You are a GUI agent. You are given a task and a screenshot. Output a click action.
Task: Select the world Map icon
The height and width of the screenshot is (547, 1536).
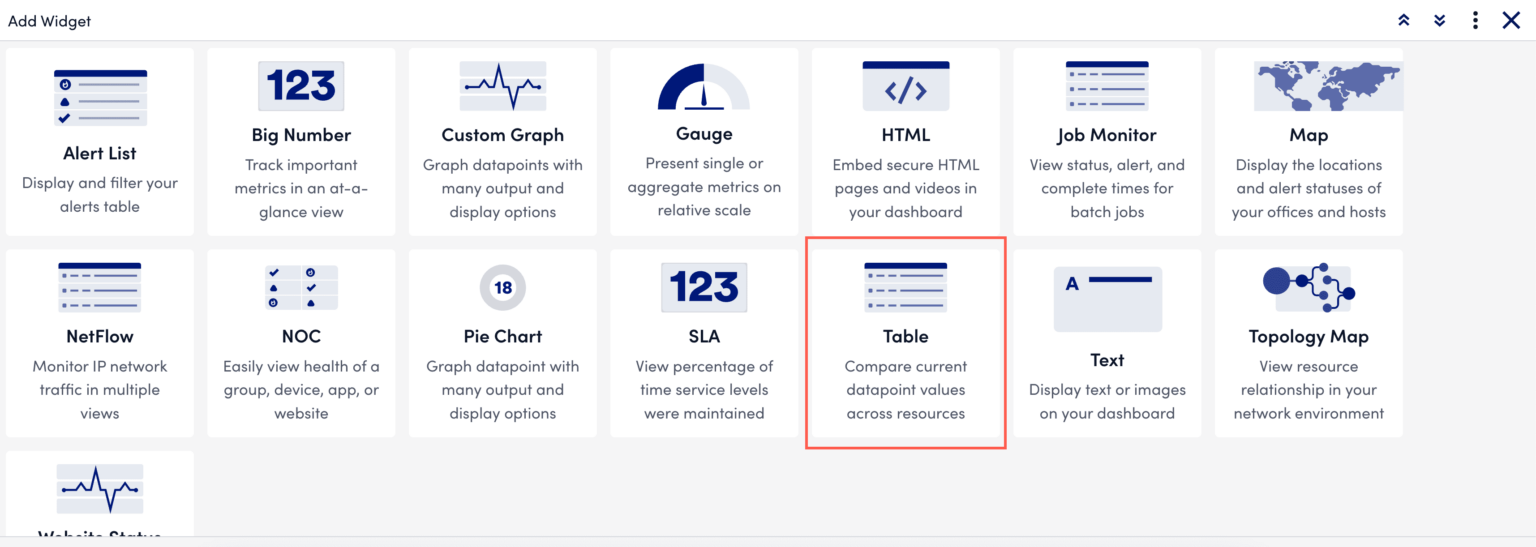tap(1308, 86)
